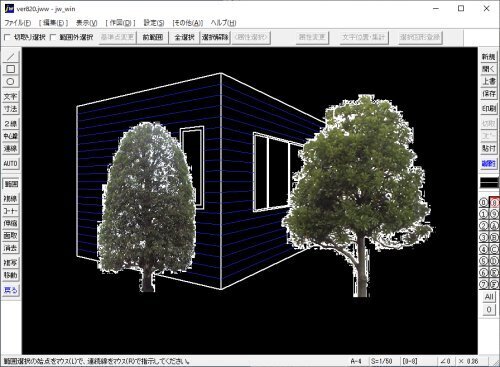This screenshot has width=500, height=367.
Task: Activate the 文字 text tool
Action: coord(11,96)
